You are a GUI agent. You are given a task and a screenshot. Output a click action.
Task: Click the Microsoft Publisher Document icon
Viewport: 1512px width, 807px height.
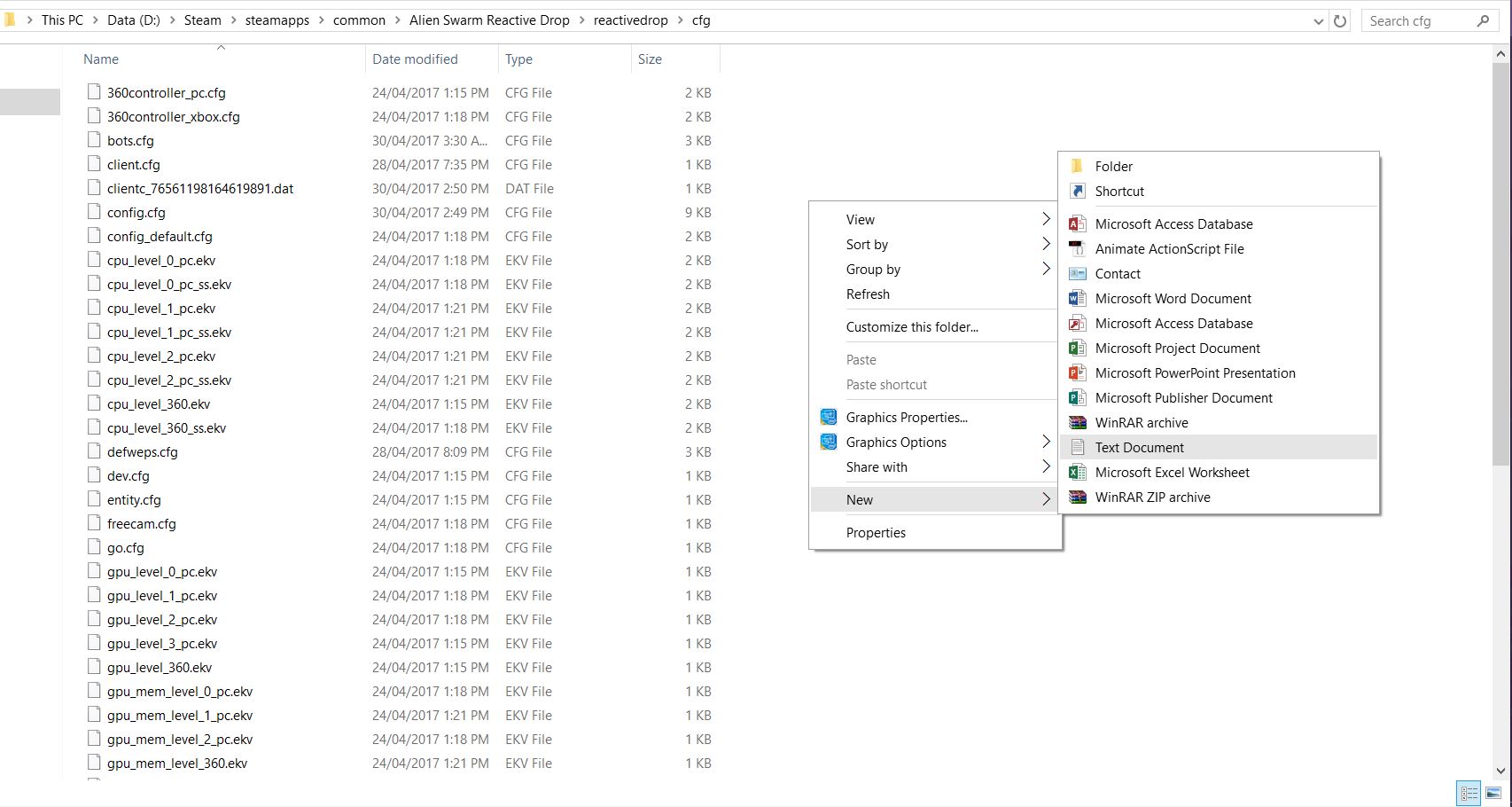[1077, 398]
